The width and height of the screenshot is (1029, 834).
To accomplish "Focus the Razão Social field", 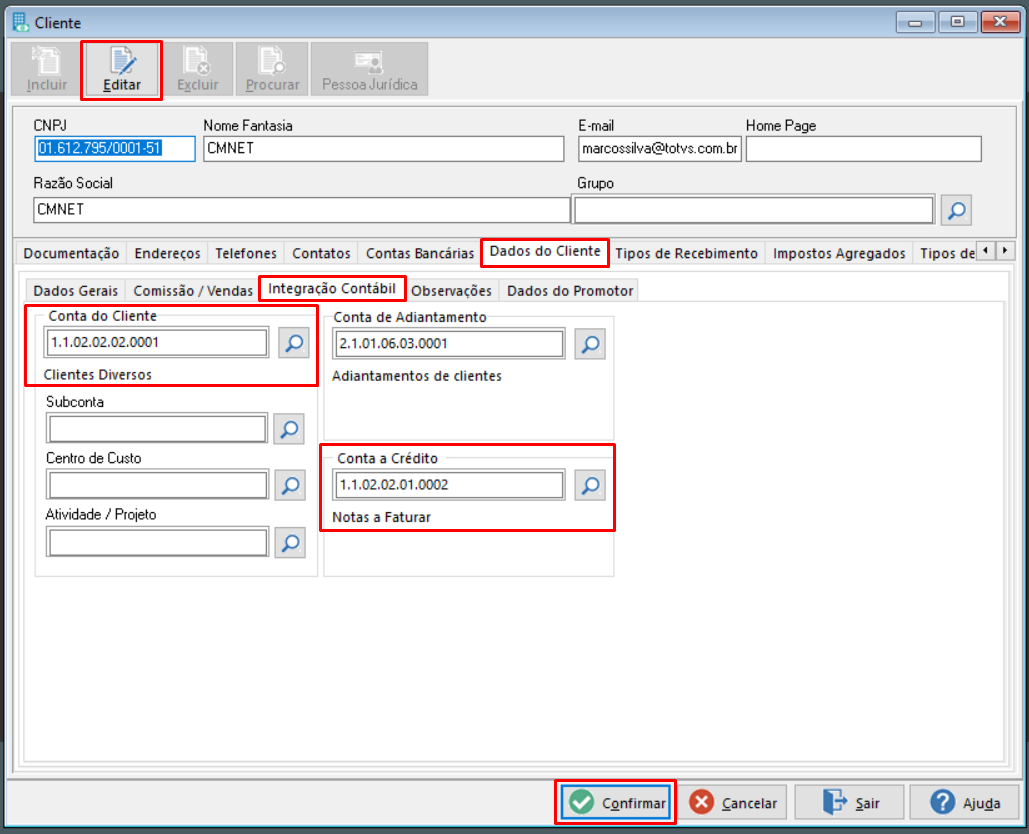I will point(301,209).
